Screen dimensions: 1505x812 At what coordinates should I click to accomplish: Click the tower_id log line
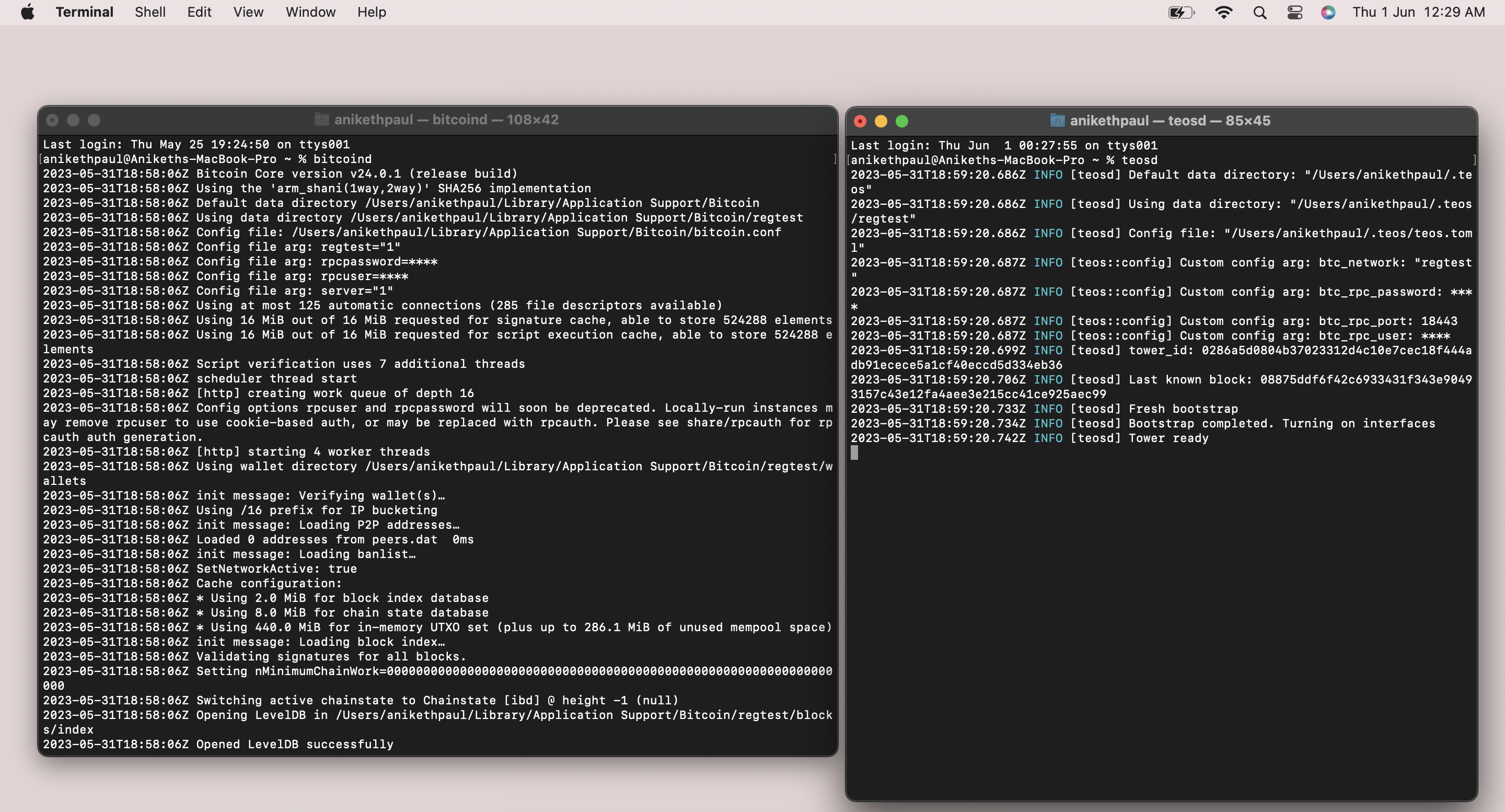(x=1162, y=357)
